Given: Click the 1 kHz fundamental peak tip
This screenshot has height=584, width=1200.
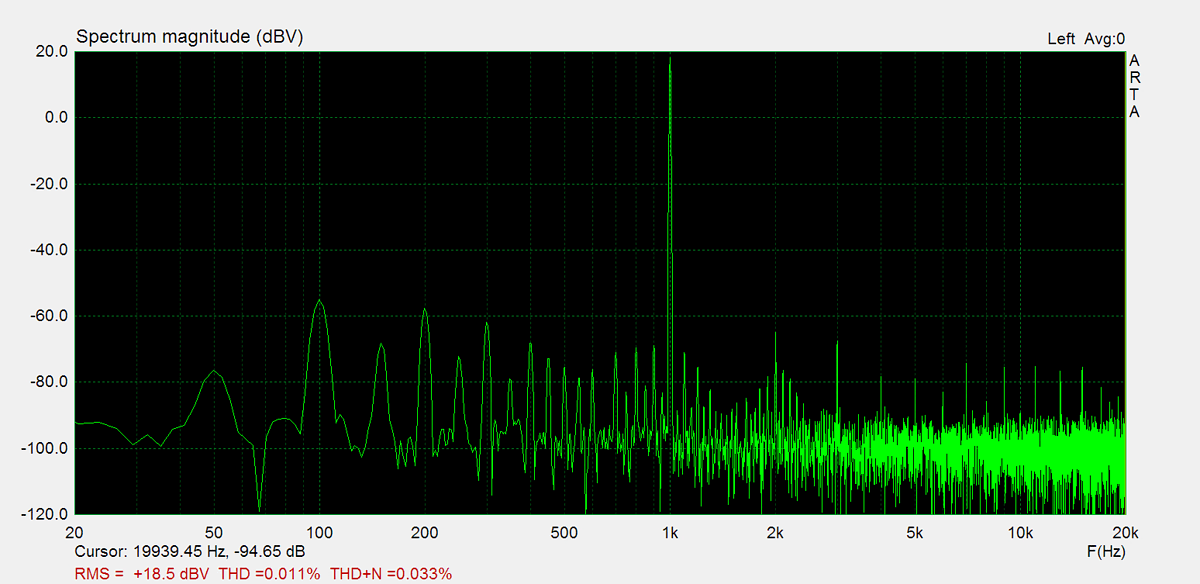Looking at the screenshot, I should pos(670,58).
